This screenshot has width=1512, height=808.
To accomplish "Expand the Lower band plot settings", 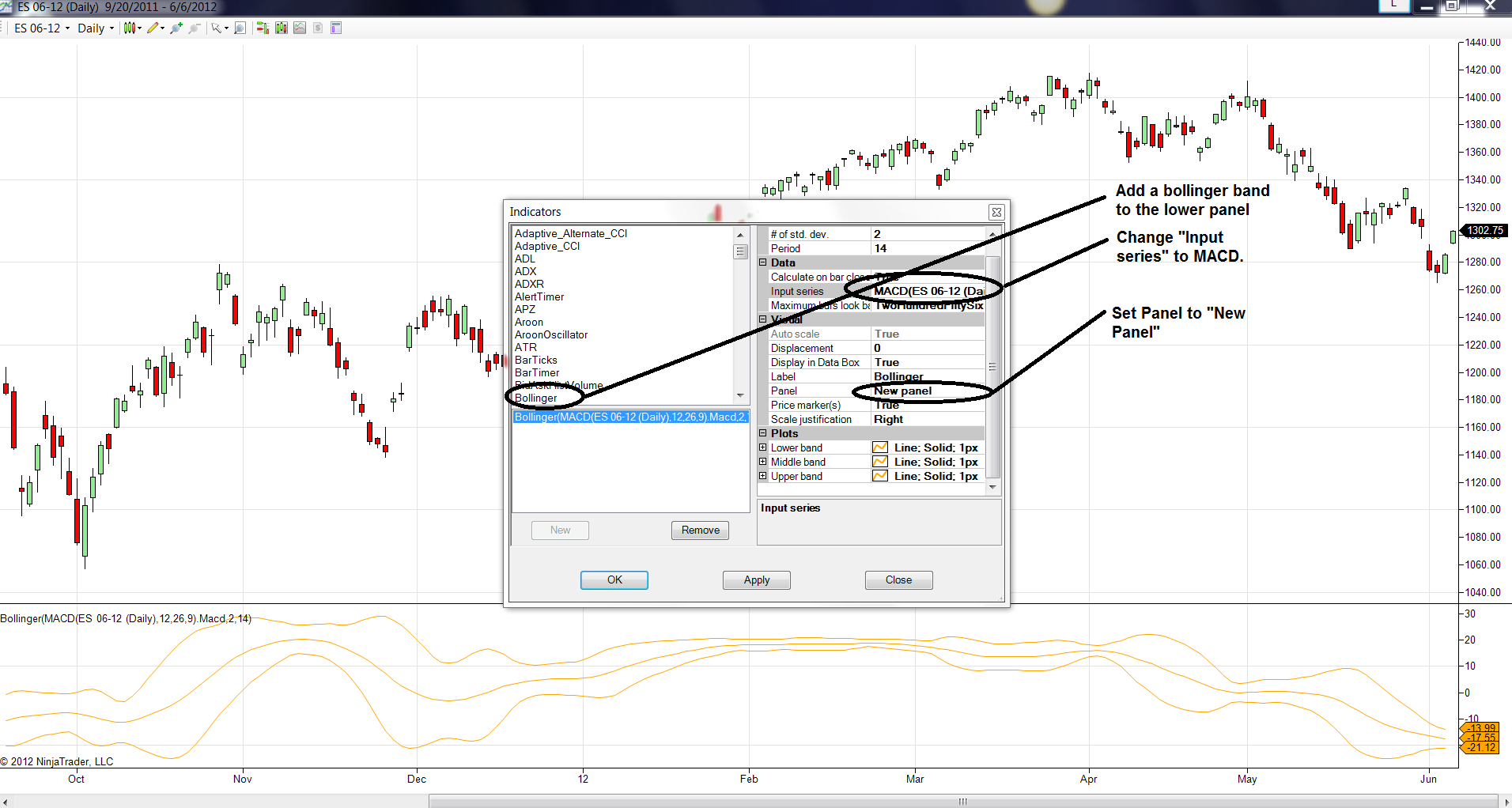I will pos(763,447).
